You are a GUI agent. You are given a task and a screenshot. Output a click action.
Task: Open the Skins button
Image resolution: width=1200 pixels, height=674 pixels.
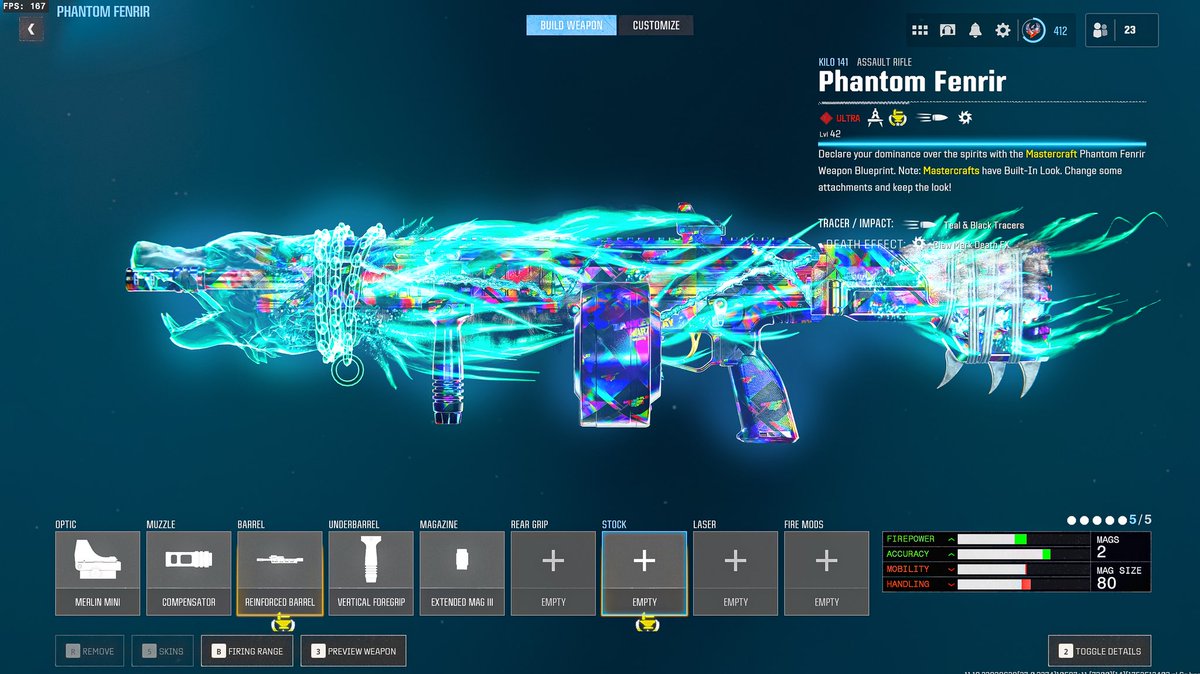tap(163, 651)
